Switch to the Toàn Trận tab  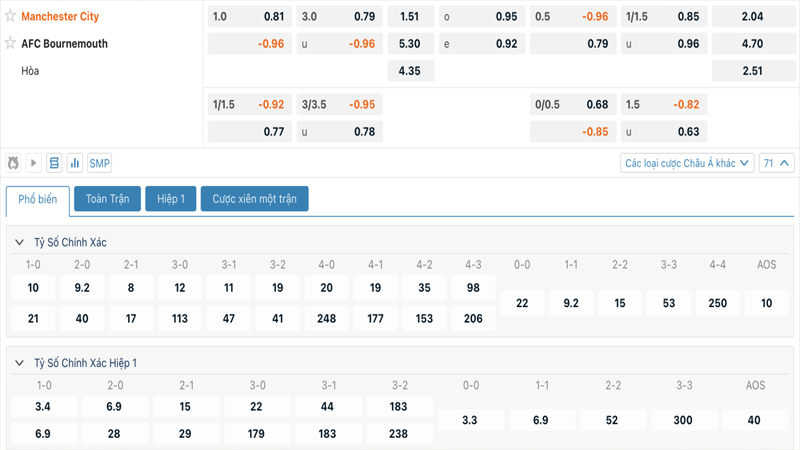click(107, 199)
